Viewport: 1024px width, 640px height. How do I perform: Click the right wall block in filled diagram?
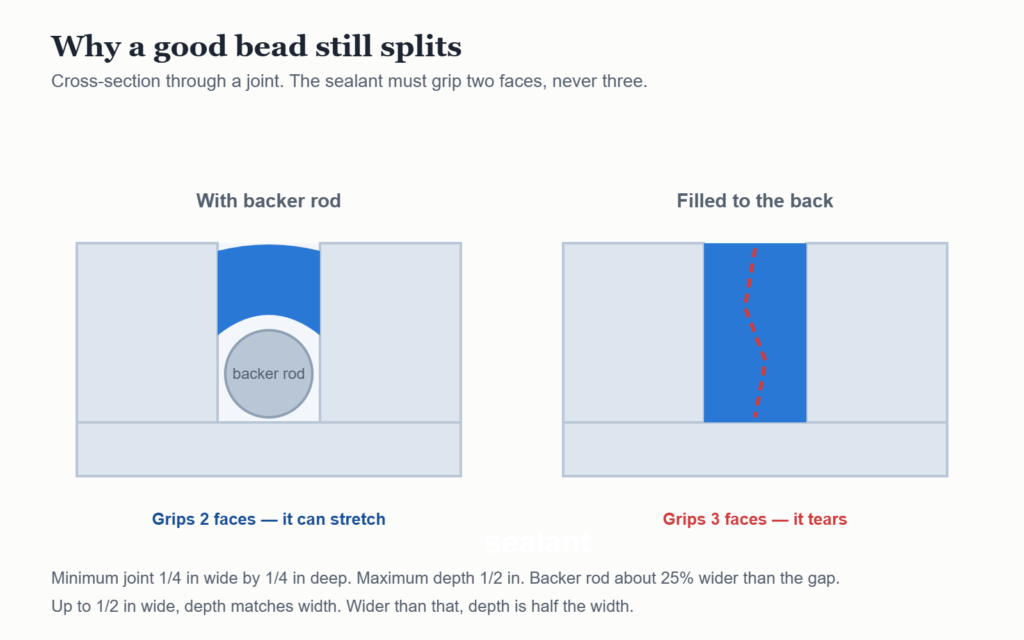click(877, 332)
